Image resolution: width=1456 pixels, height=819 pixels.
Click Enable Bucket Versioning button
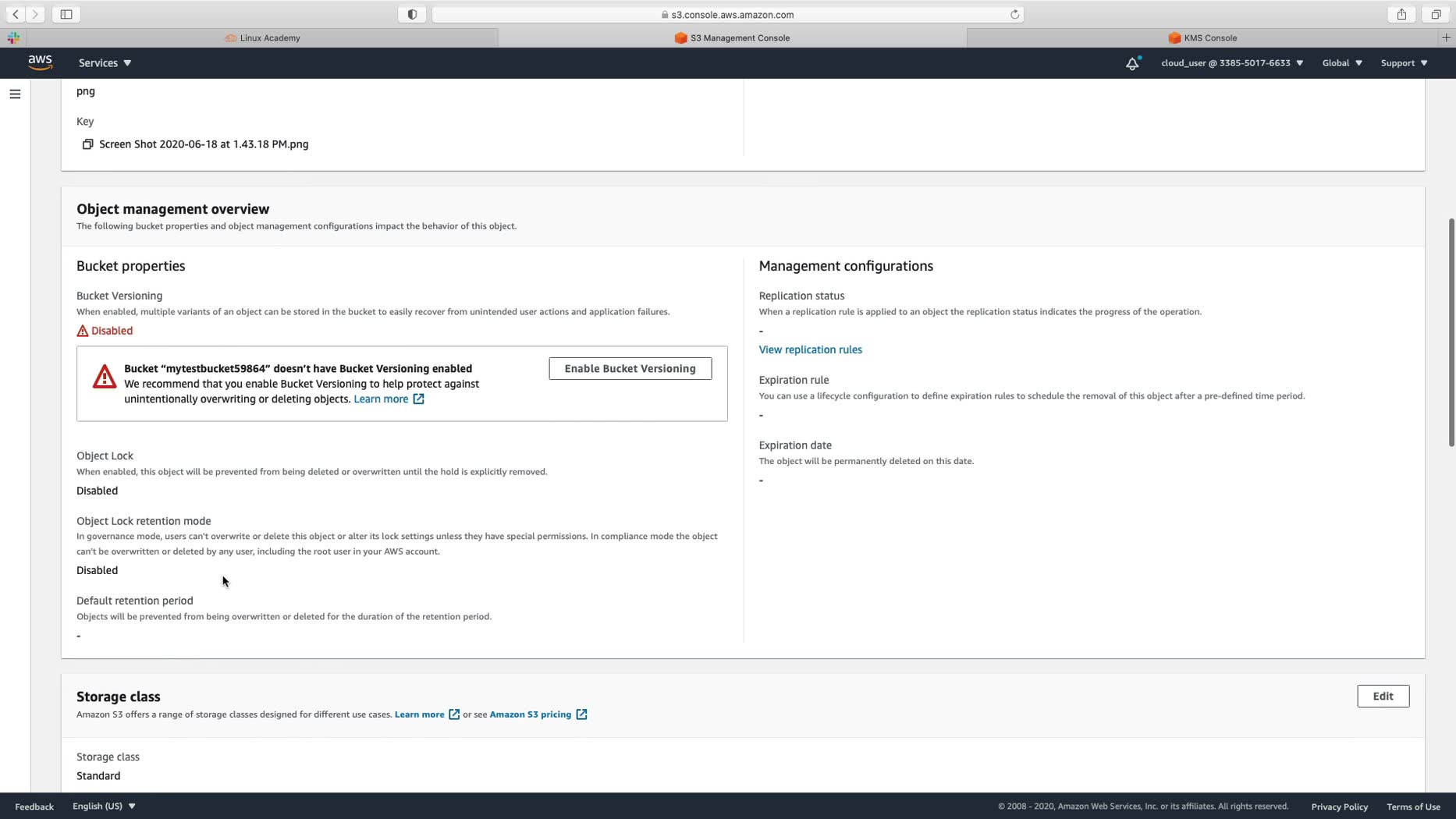pyautogui.click(x=630, y=369)
